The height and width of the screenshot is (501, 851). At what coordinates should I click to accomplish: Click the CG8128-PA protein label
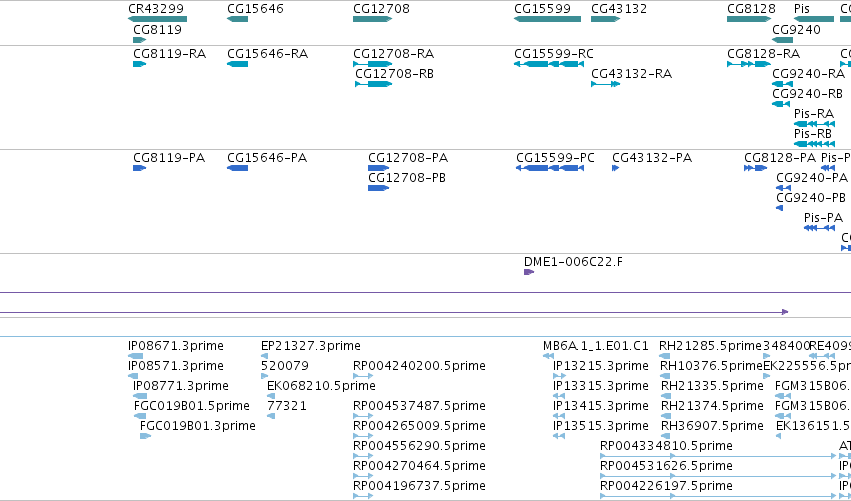(780, 158)
